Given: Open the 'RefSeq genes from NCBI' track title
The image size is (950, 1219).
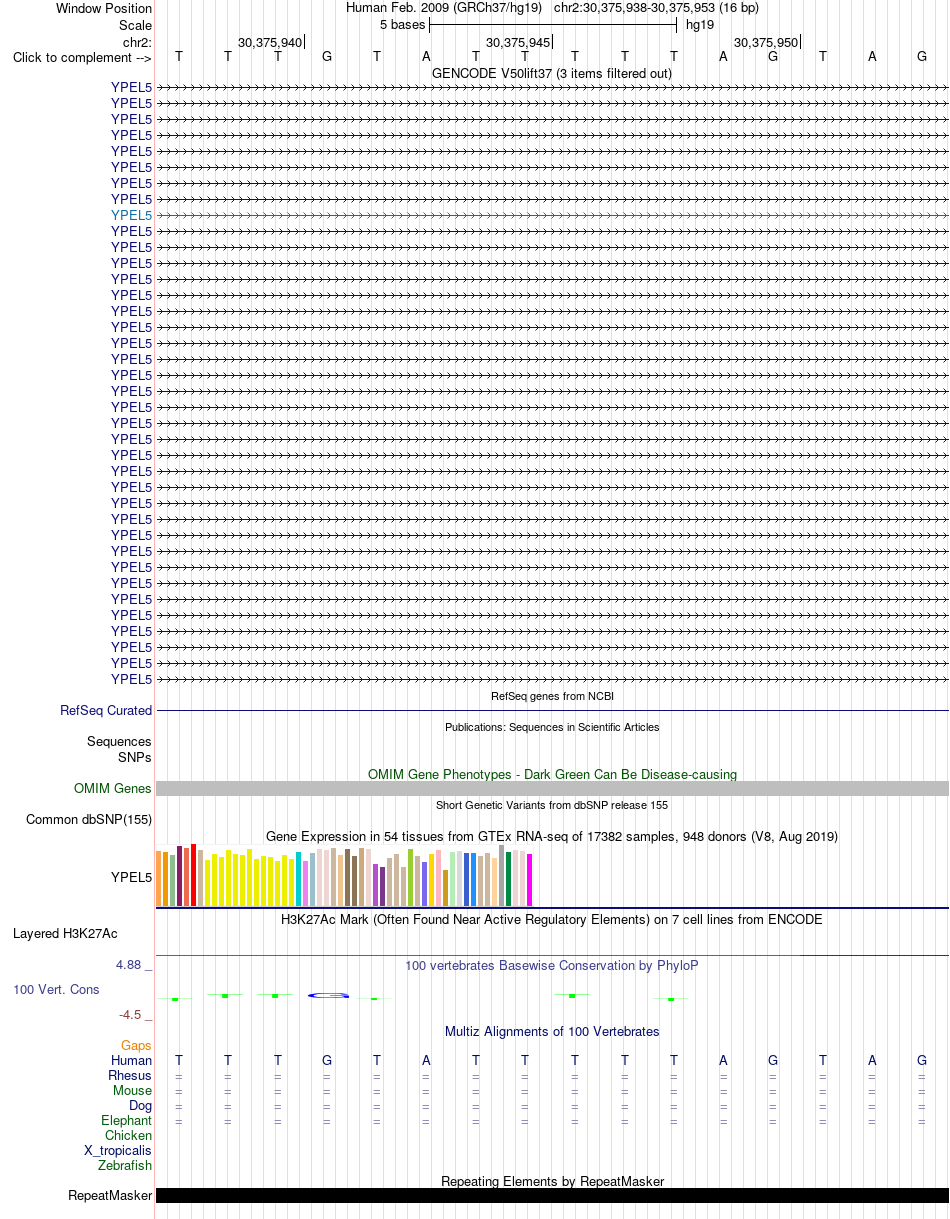Looking at the screenshot, I should [552, 696].
